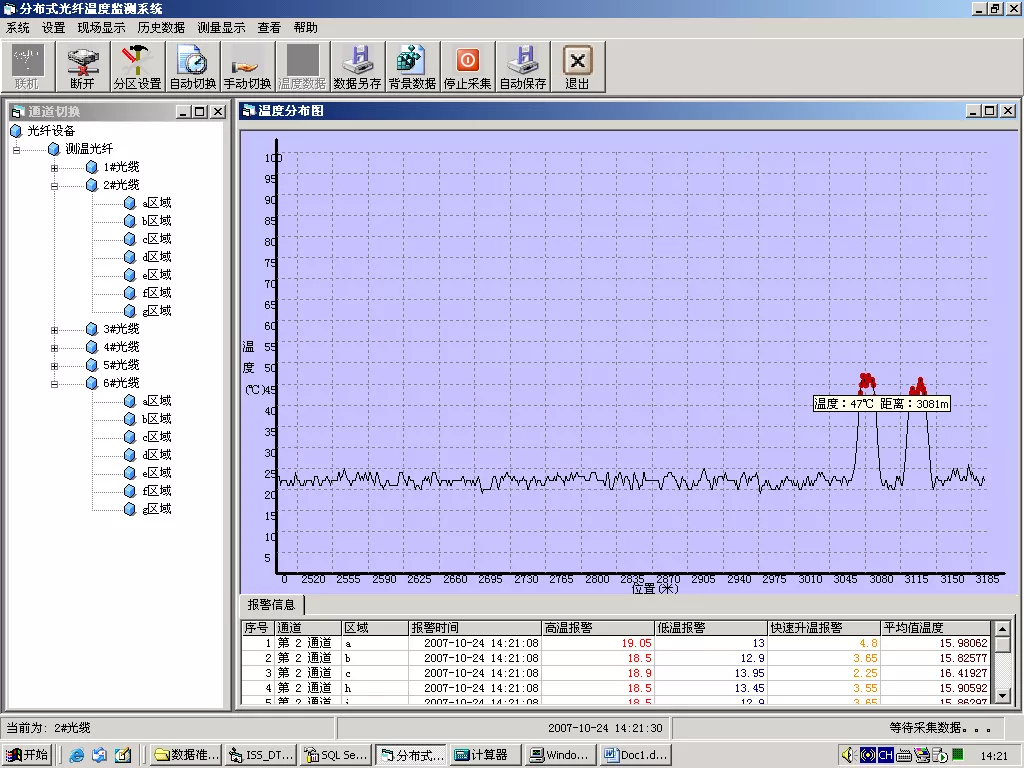
Task: Click the 断开 disconnect toolbar icon
Action: click(82, 66)
